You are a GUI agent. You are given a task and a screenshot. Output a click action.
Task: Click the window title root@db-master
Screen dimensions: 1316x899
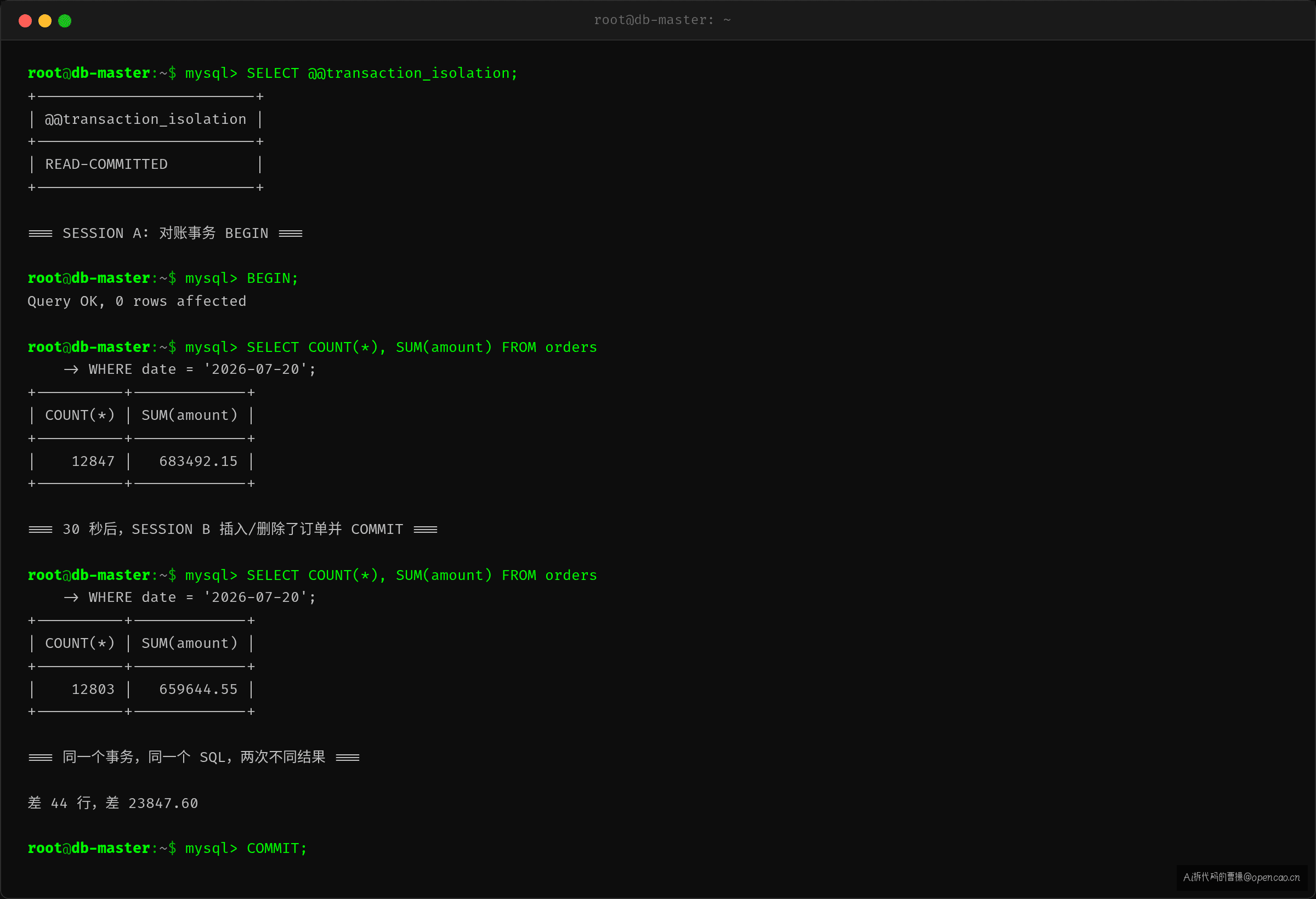coord(662,20)
